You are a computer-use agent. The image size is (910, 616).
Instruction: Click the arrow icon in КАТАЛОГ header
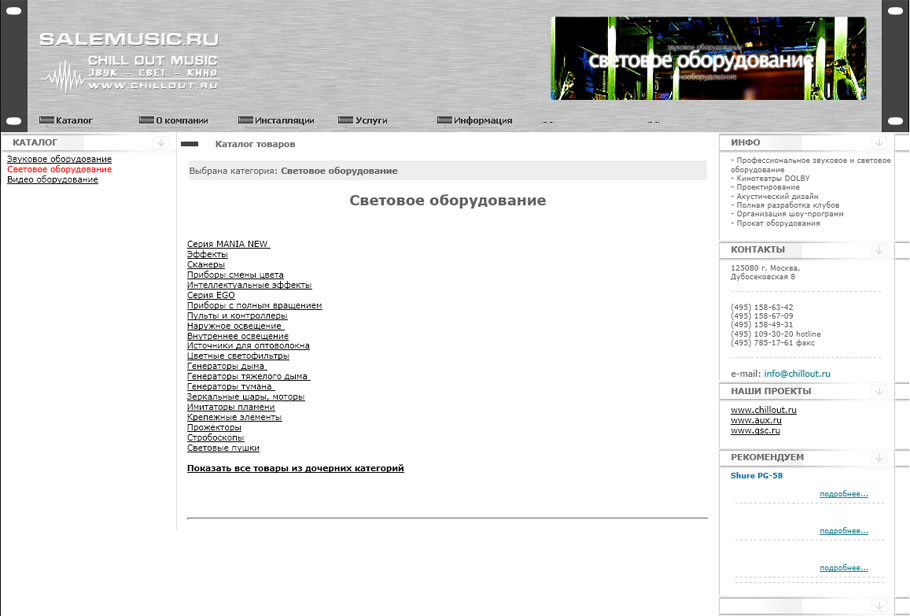coord(160,143)
